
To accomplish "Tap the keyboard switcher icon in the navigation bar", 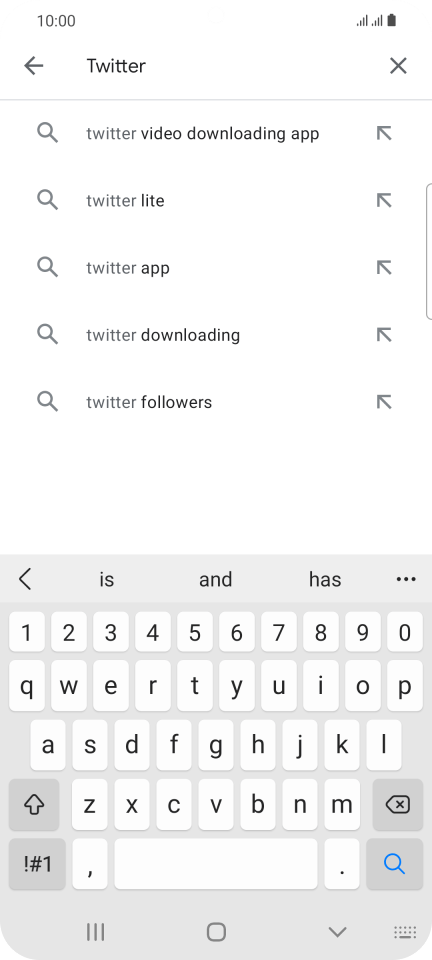I will [405, 932].
